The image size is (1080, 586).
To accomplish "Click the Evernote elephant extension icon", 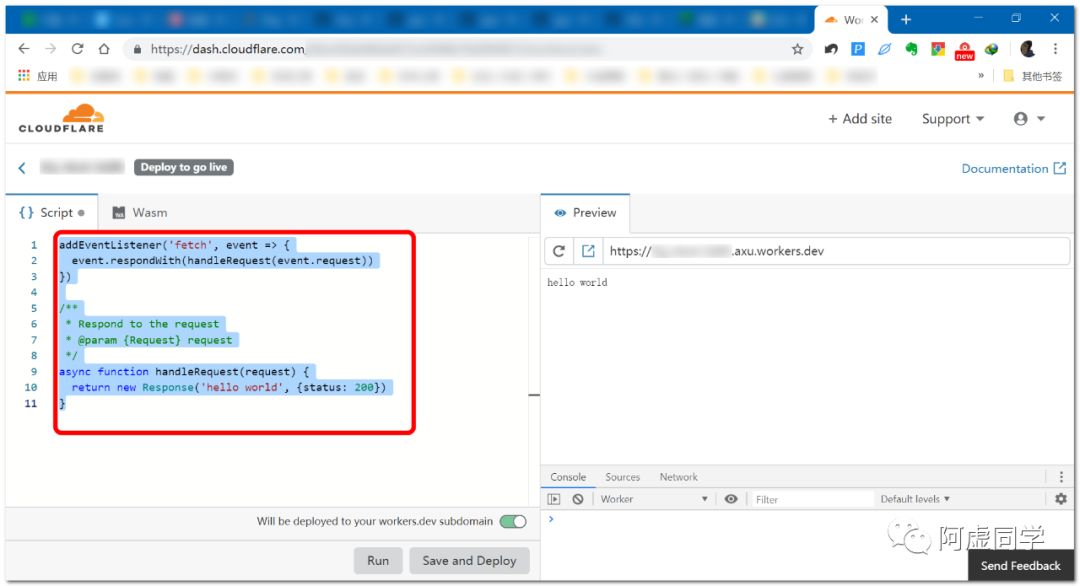I will [x=911, y=49].
